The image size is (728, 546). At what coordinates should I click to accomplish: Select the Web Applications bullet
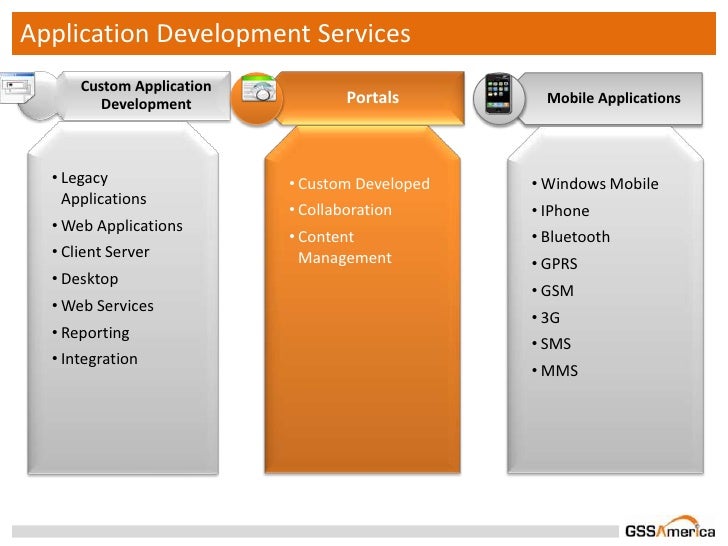click(x=117, y=226)
